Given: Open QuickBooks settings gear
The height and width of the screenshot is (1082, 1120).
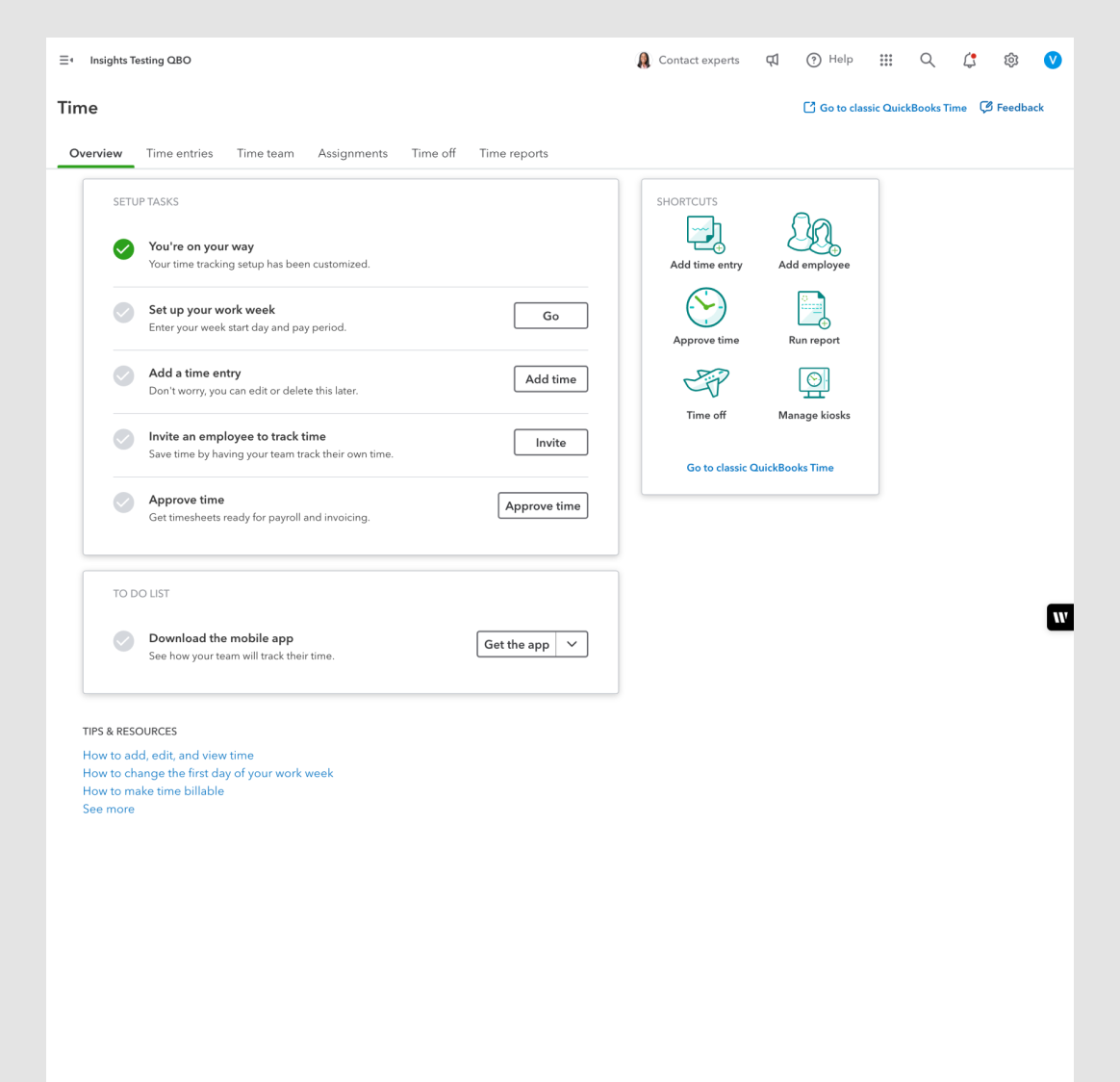Looking at the screenshot, I should click(1010, 60).
